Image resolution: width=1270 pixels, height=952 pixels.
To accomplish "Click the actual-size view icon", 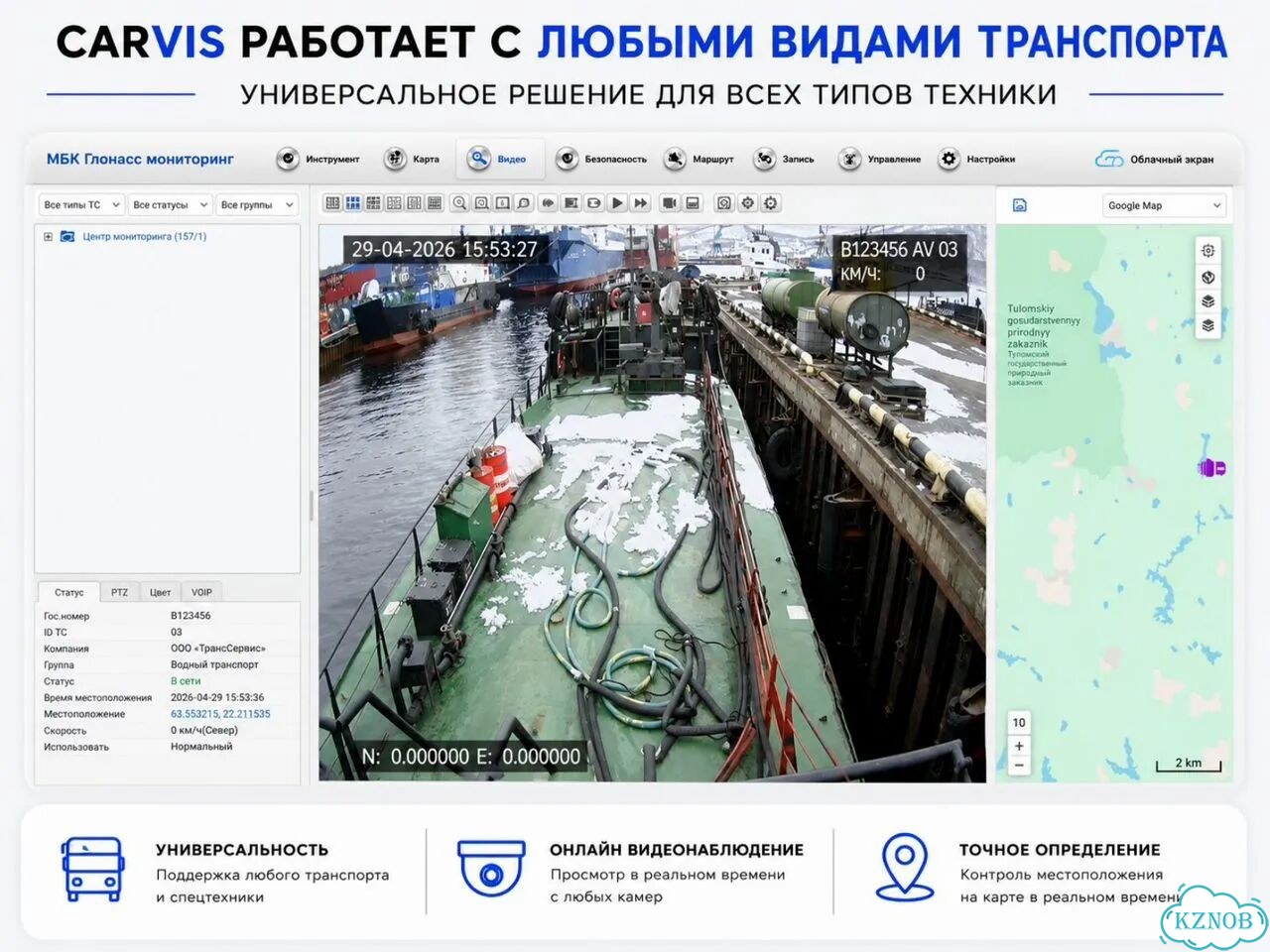I will (502, 203).
